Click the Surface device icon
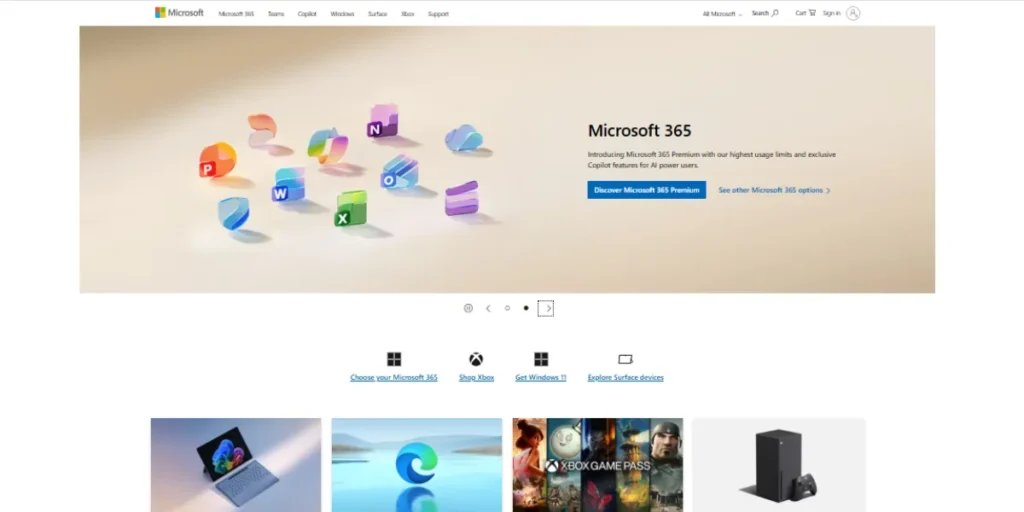 click(625, 359)
